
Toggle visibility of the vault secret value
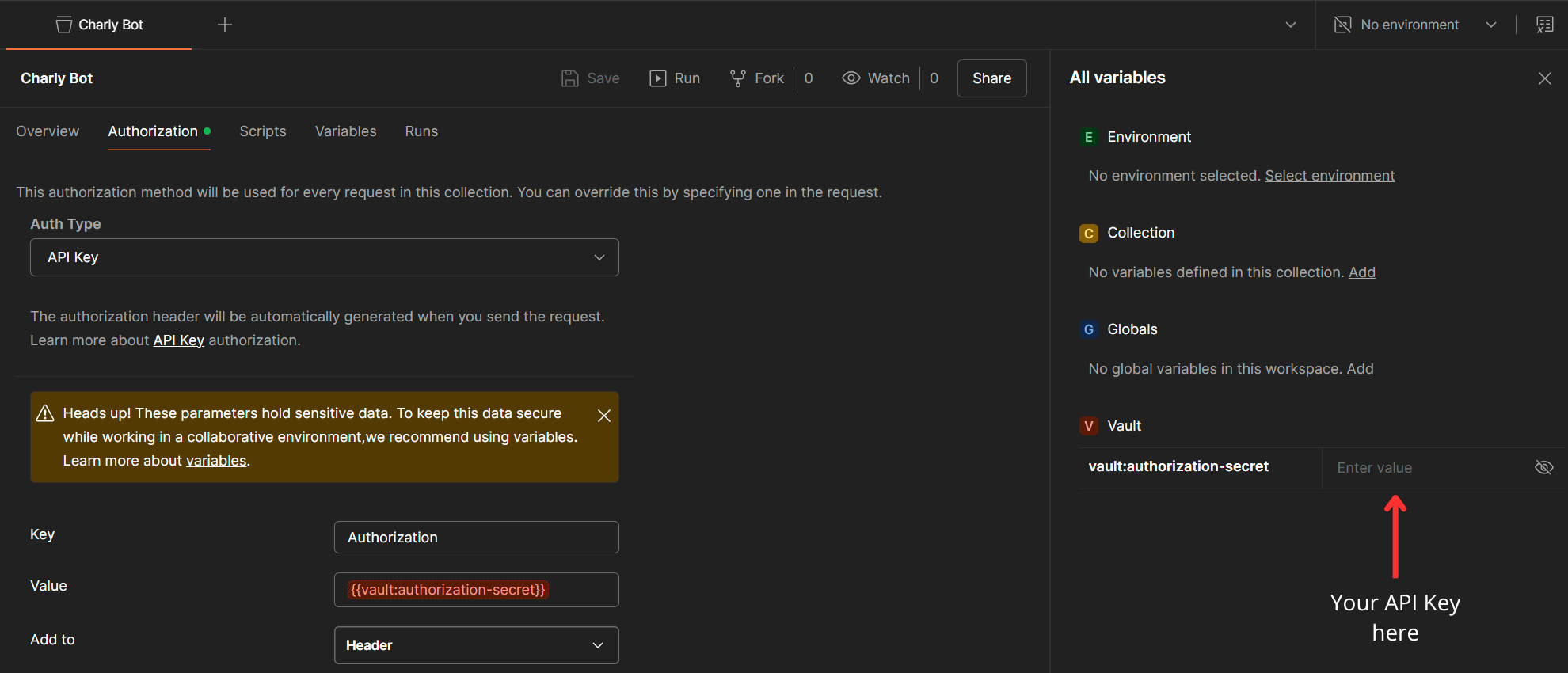pyautogui.click(x=1544, y=468)
